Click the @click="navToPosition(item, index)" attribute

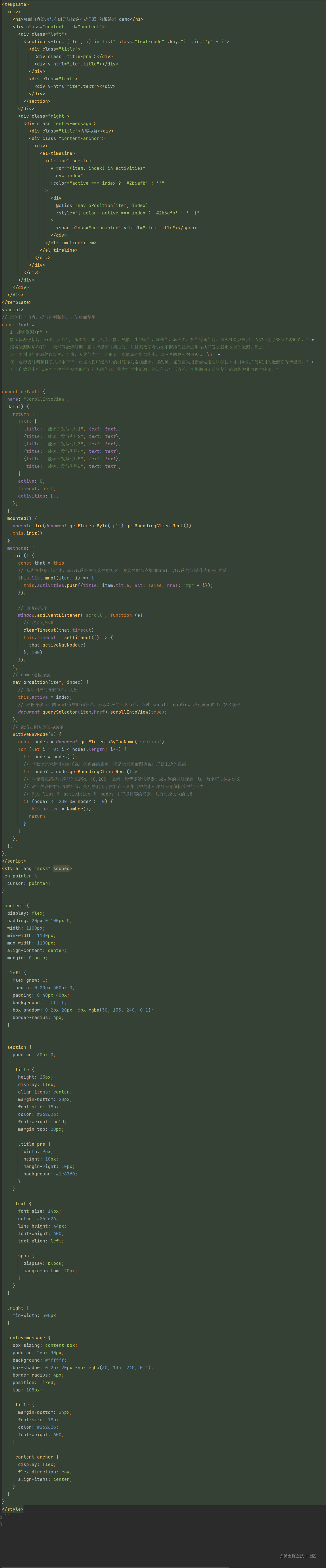[x=103, y=205]
